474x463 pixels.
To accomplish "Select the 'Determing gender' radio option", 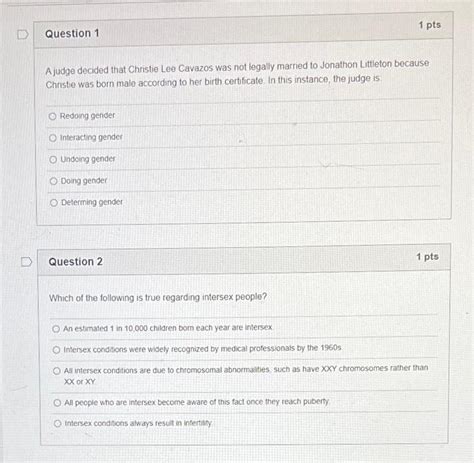I will coord(54,203).
